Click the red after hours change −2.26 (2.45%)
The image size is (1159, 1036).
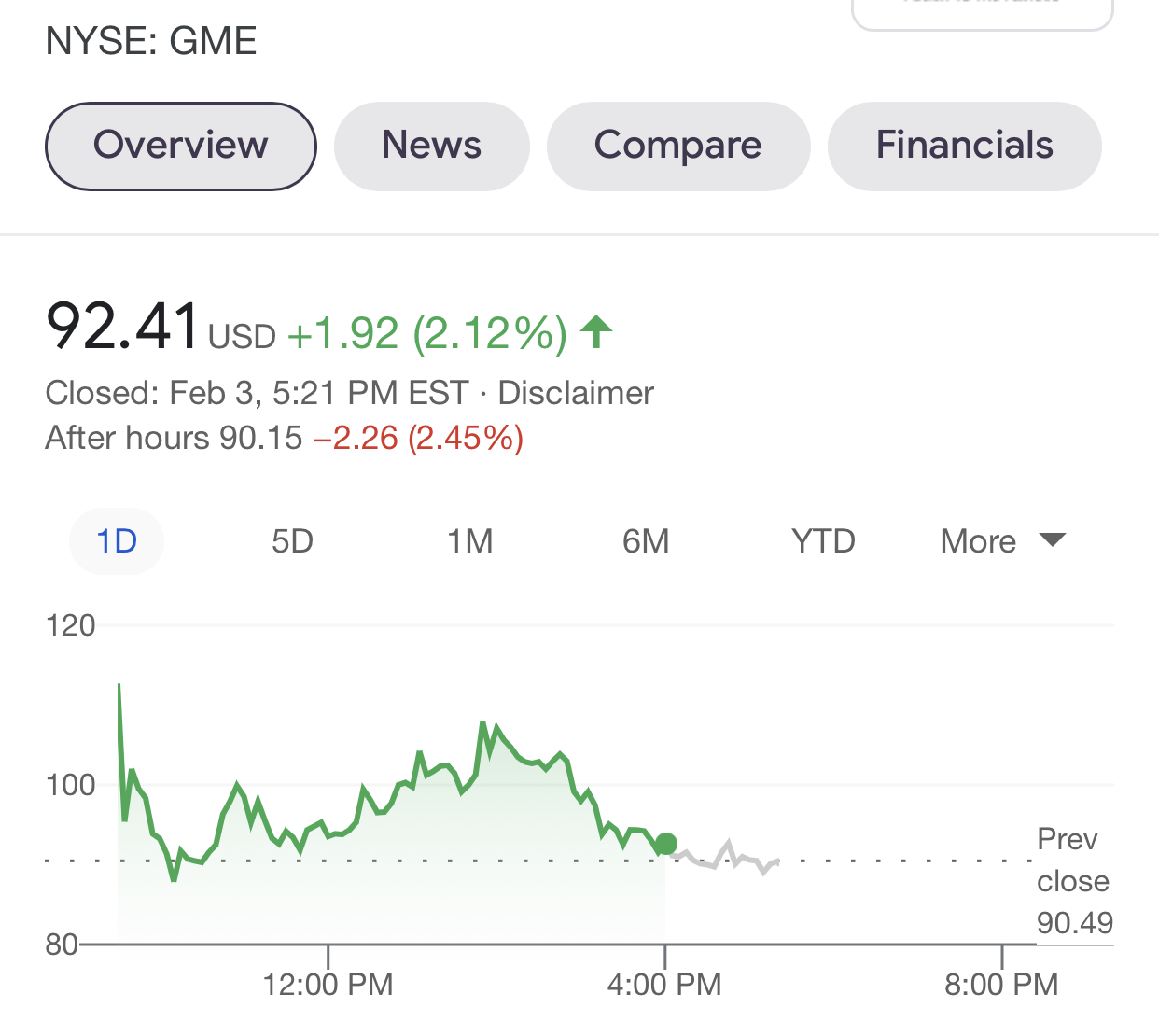tap(418, 438)
